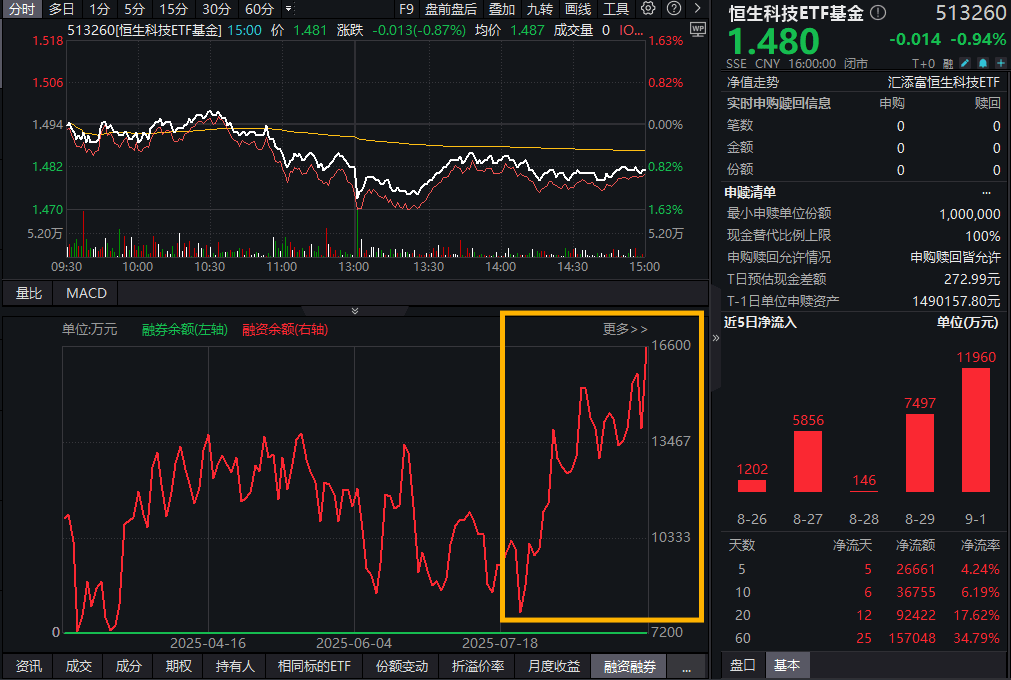Click the pencil note icon
Screen dimensions: 1011x680
(966, 62)
